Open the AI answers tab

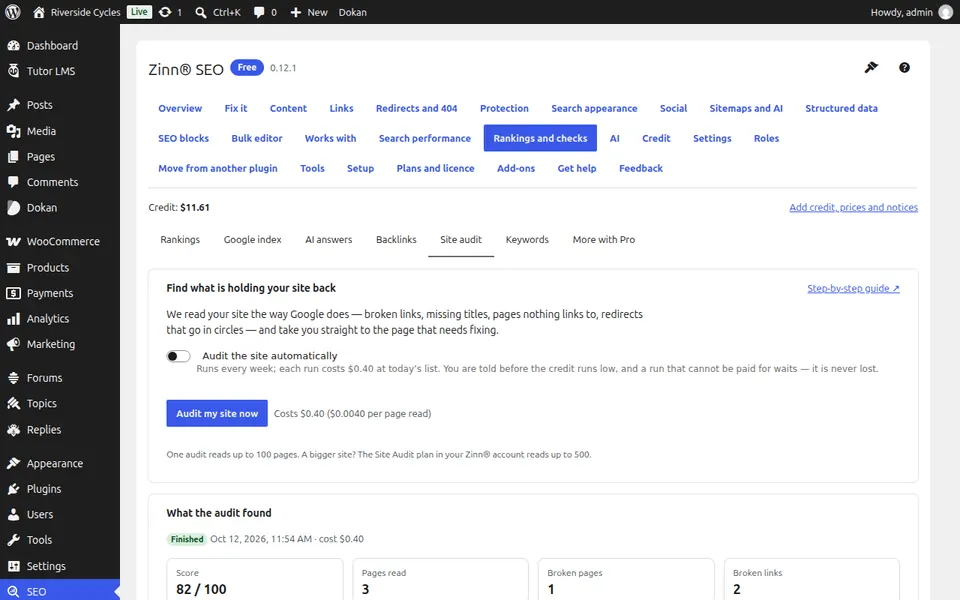click(329, 239)
